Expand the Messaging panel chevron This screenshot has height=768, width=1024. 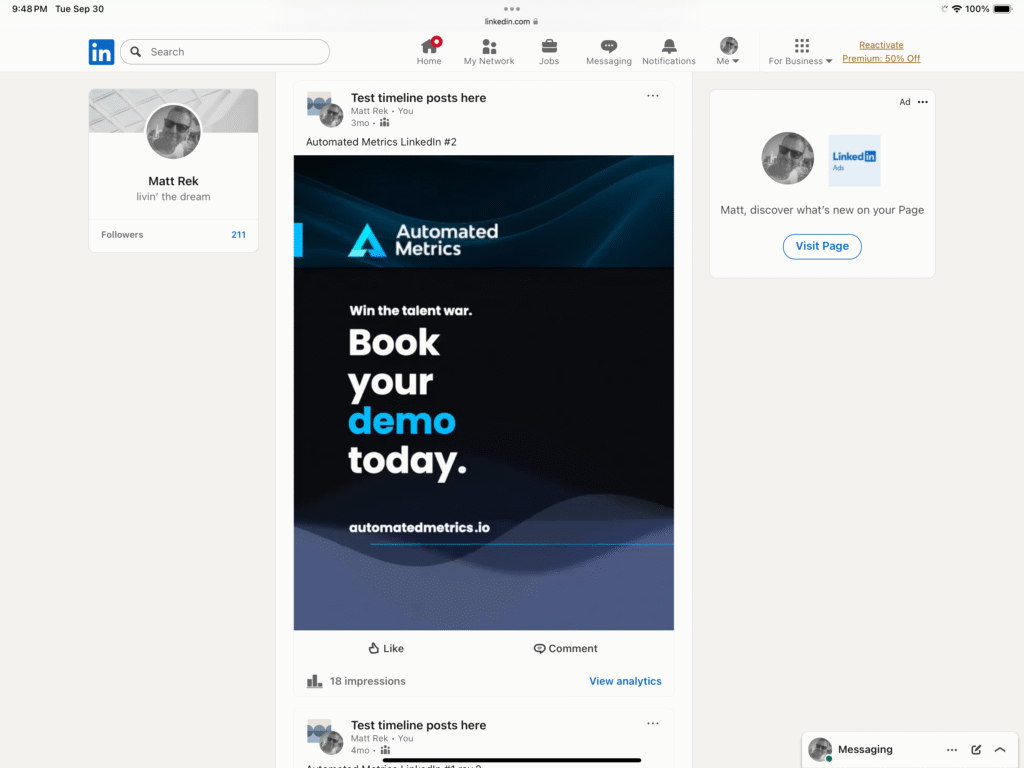point(1000,750)
